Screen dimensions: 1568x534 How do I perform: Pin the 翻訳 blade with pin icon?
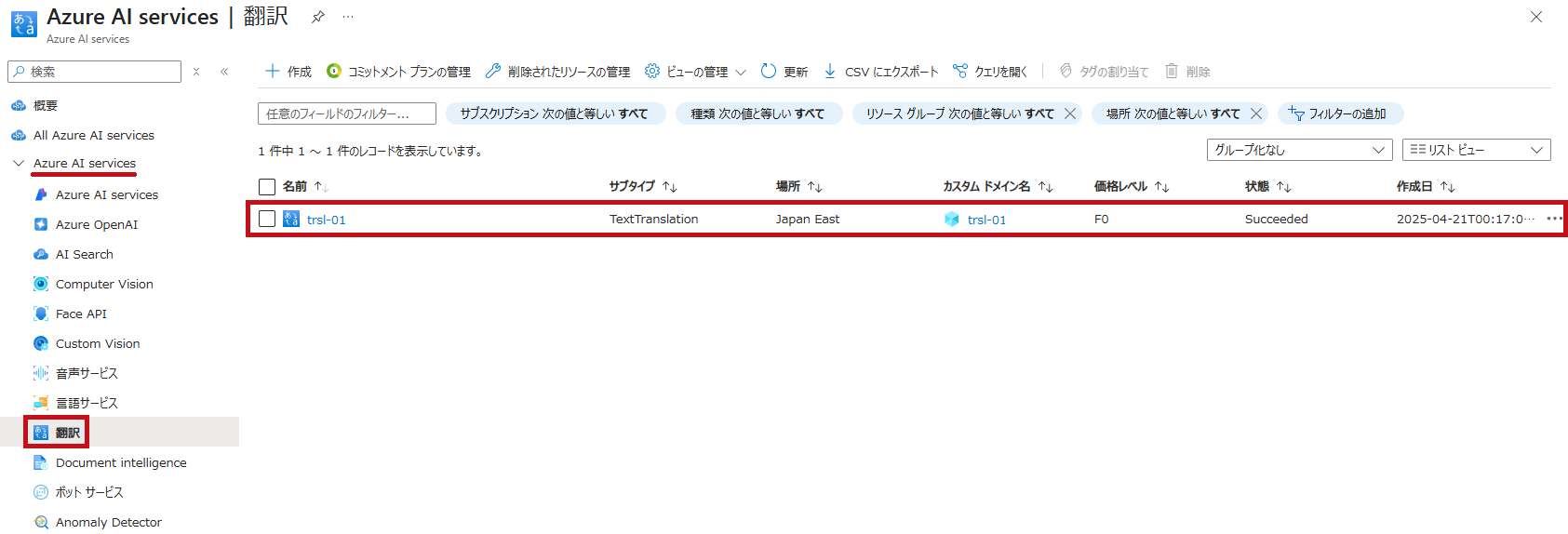[x=318, y=17]
